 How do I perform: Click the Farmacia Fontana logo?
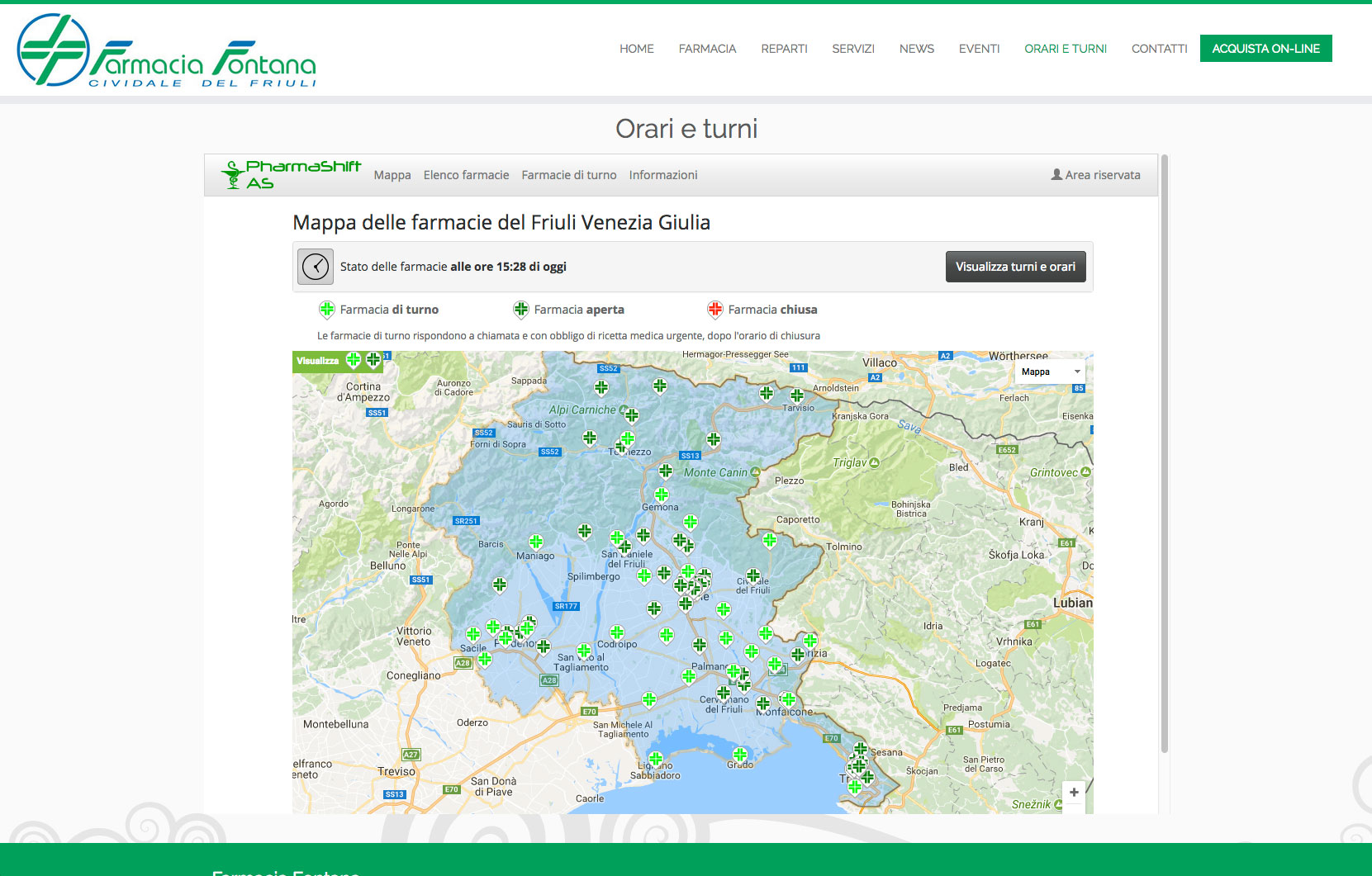click(166, 50)
